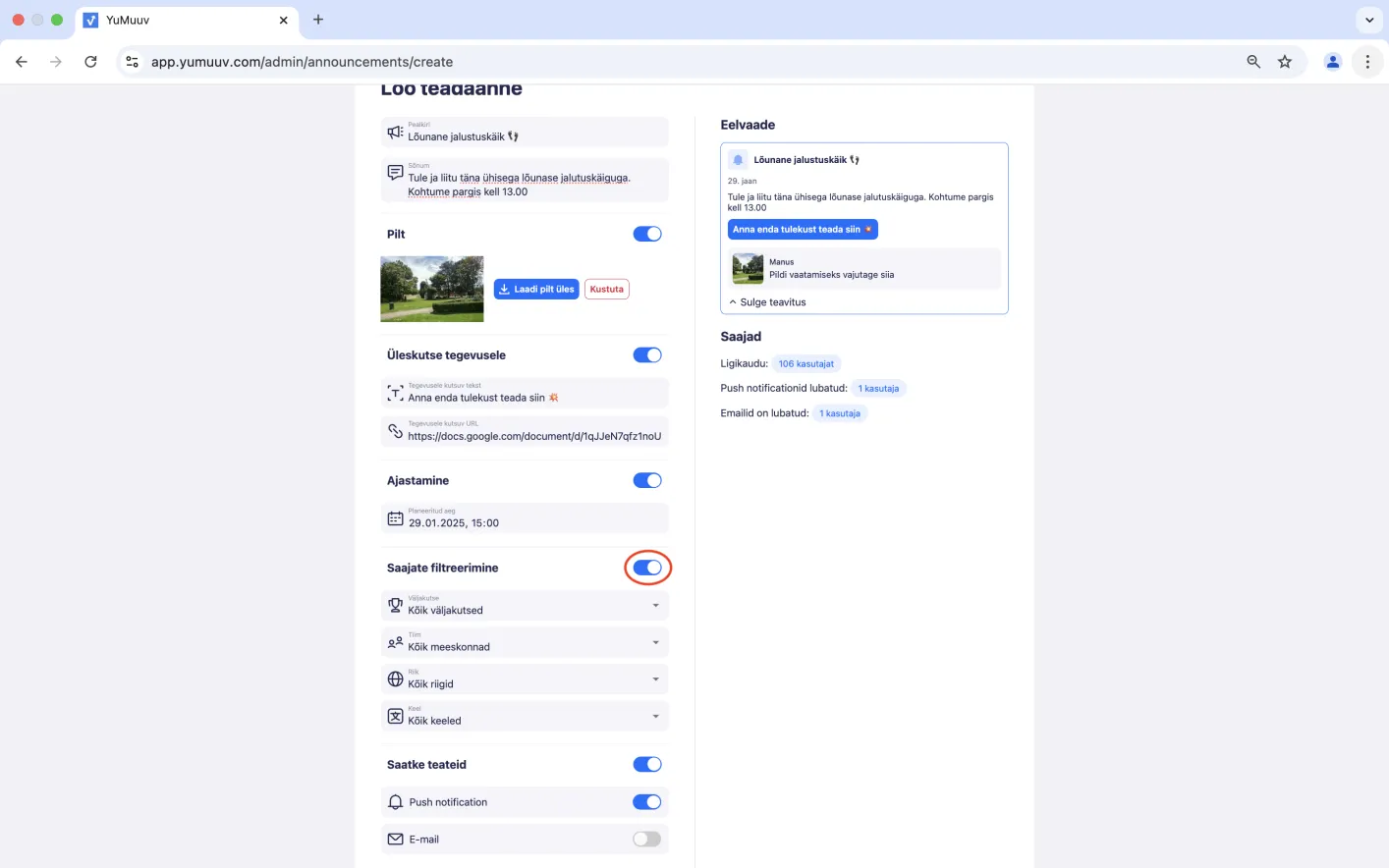
Task: Open the Kõik väljakutsed dropdown
Action: (x=525, y=605)
